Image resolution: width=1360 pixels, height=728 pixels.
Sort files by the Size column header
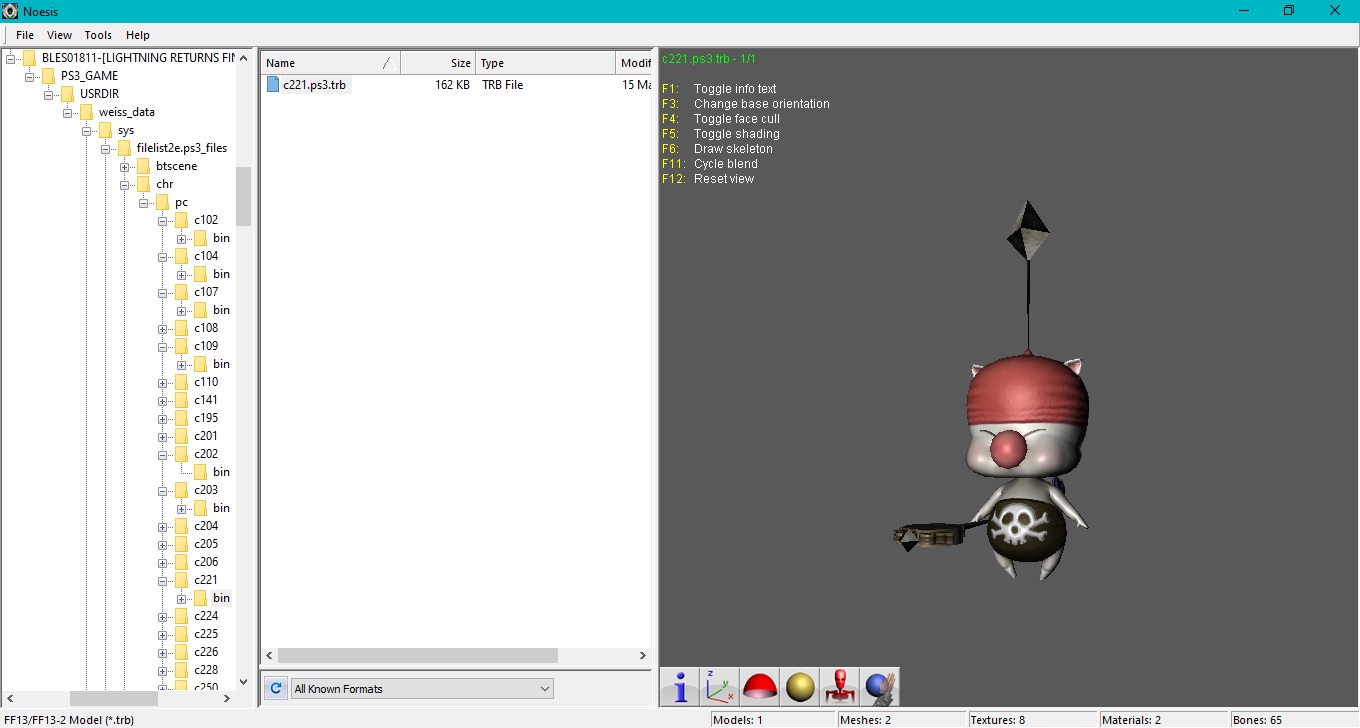point(438,63)
